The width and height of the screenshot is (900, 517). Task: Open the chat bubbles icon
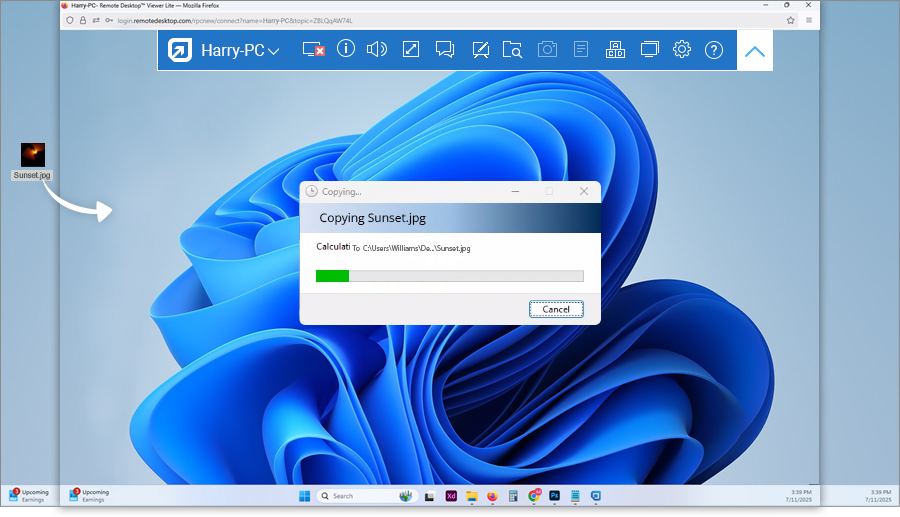click(445, 49)
